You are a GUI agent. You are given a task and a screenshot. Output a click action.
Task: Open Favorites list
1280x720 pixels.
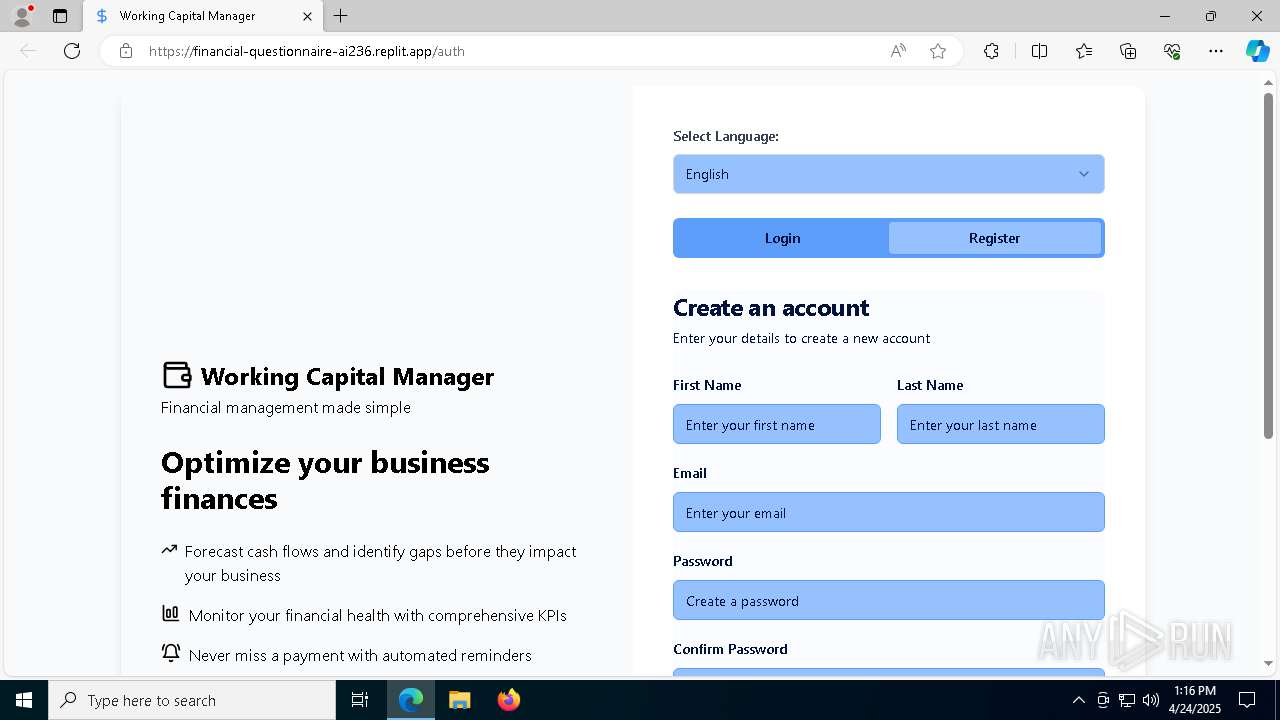[1084, 51]
